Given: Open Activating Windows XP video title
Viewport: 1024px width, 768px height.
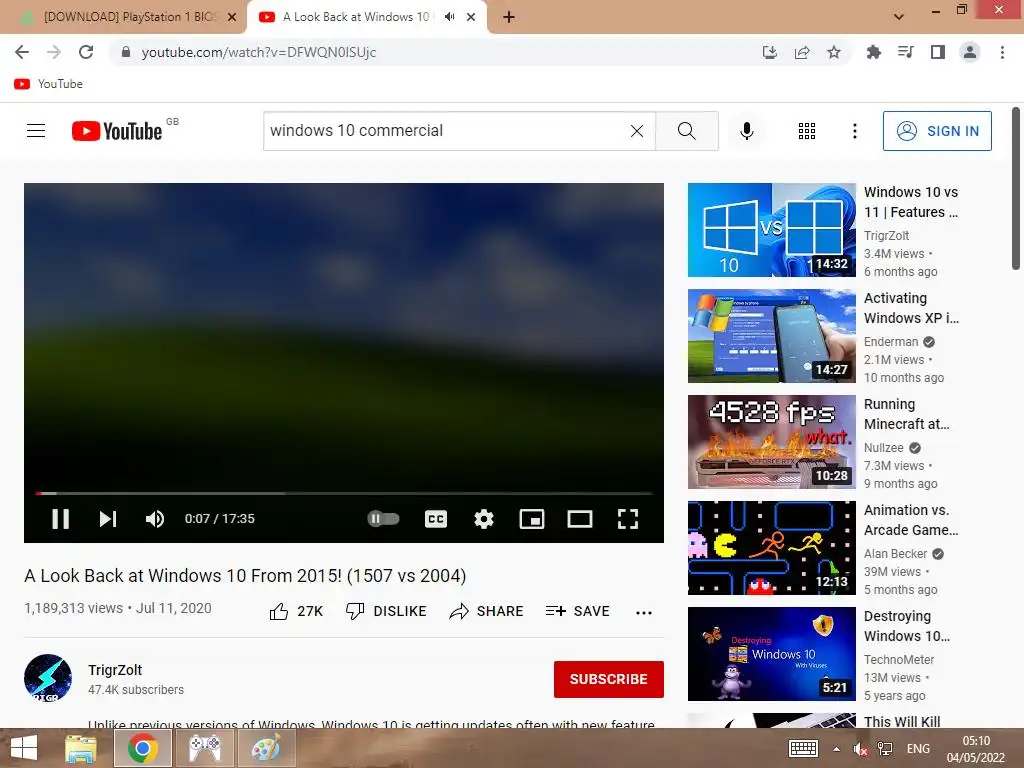Looking at the screenshot, I should click(x=911, y=308).
